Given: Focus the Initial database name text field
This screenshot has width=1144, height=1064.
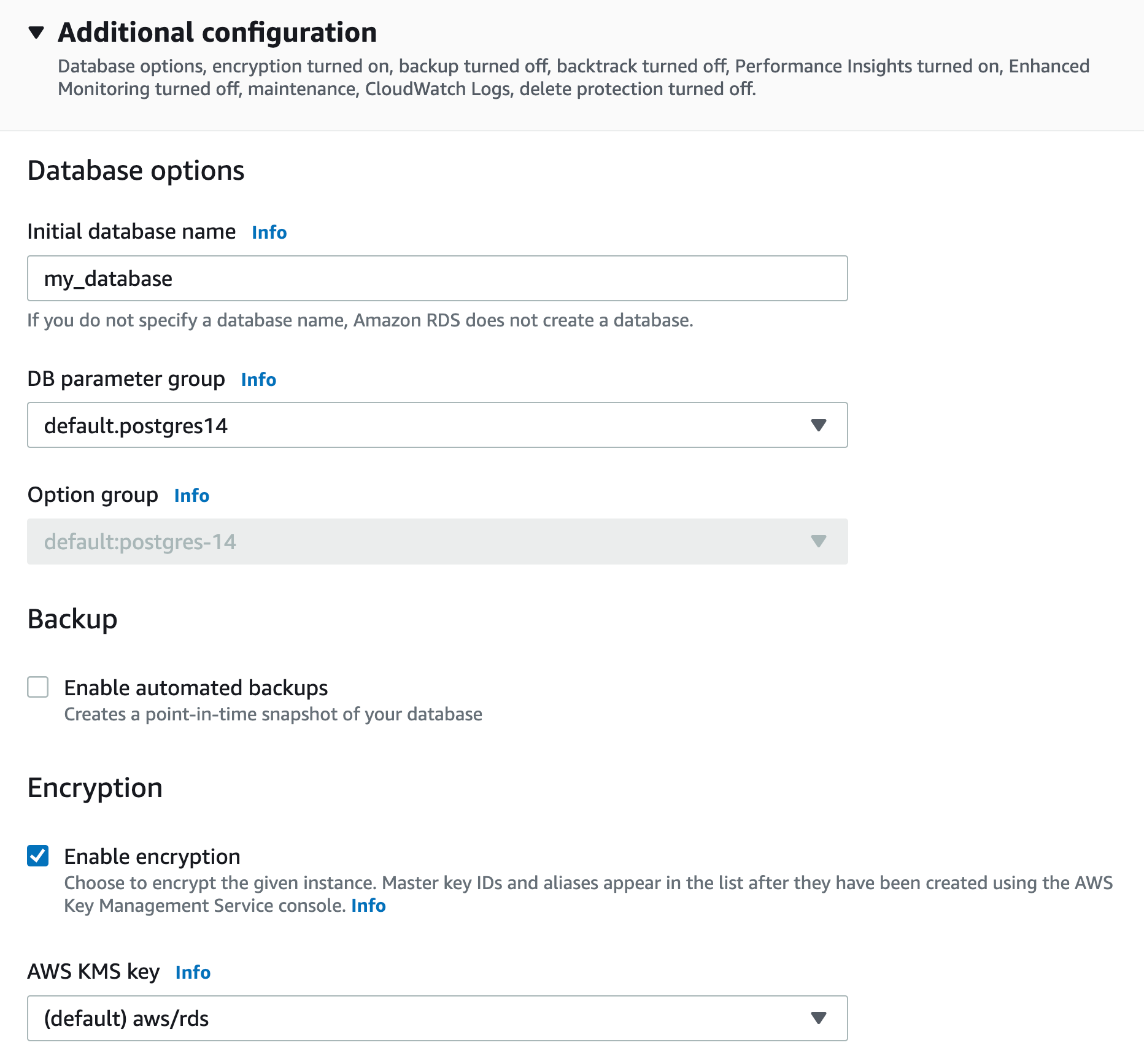Looking at the screenshot, I should coord(437,279).
